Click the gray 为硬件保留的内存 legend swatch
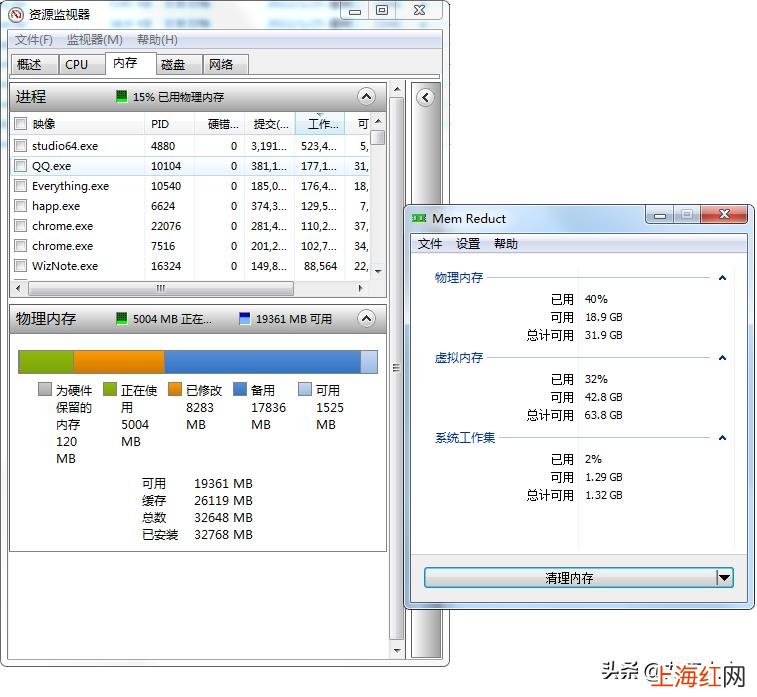Screen dimensions: 757x697 pos(44,389)
